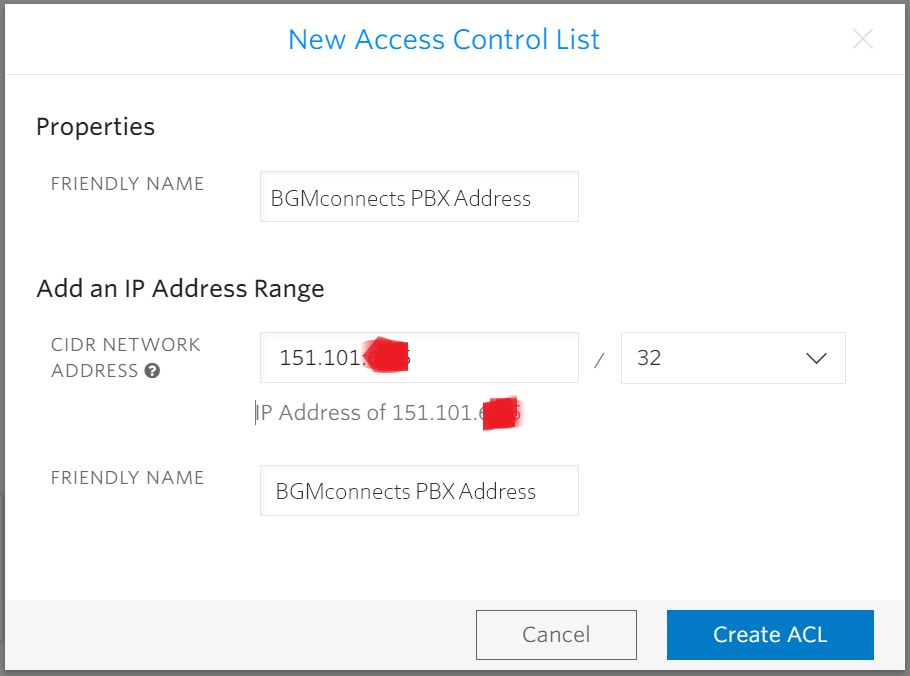The image size is (910, 676).
Task: Click the New Access Control List title
Action: click(444, 40)
